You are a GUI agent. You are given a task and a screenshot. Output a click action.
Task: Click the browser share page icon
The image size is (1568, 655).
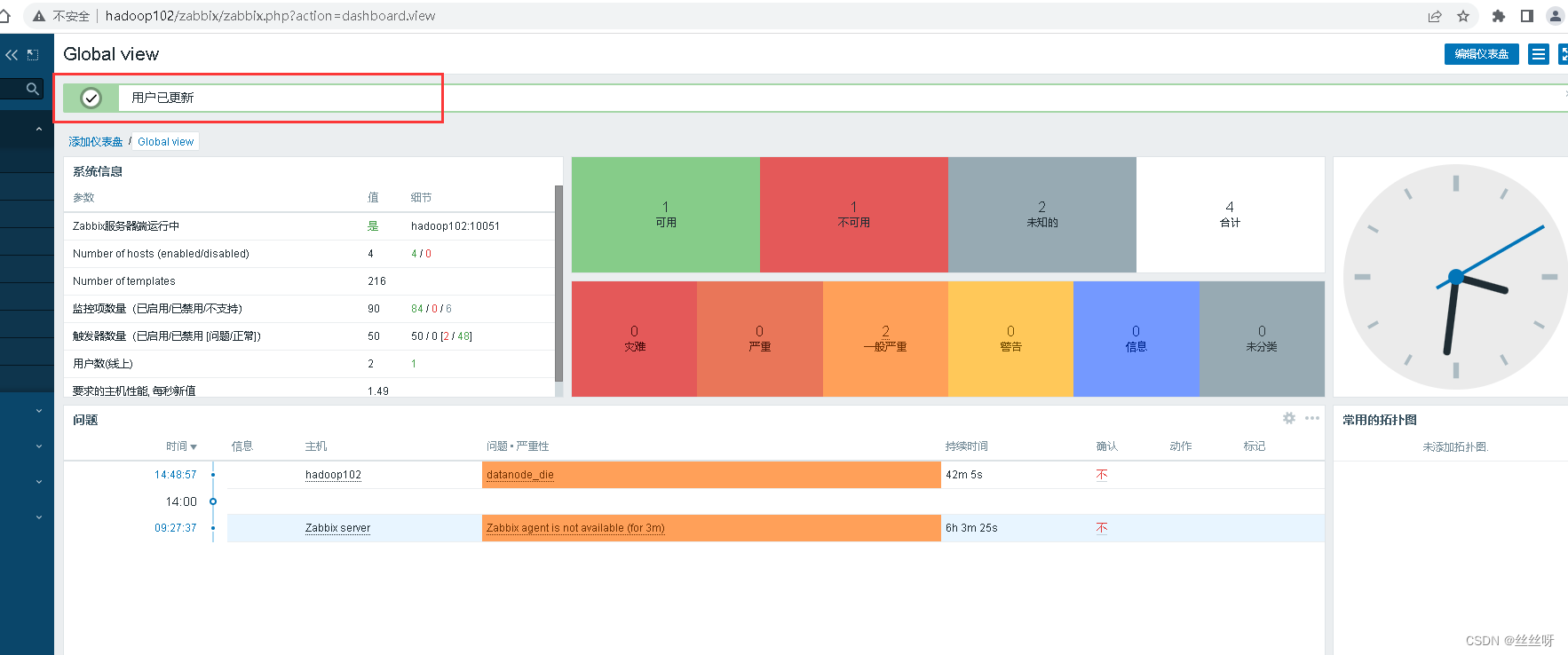(x=1435, y=16)
